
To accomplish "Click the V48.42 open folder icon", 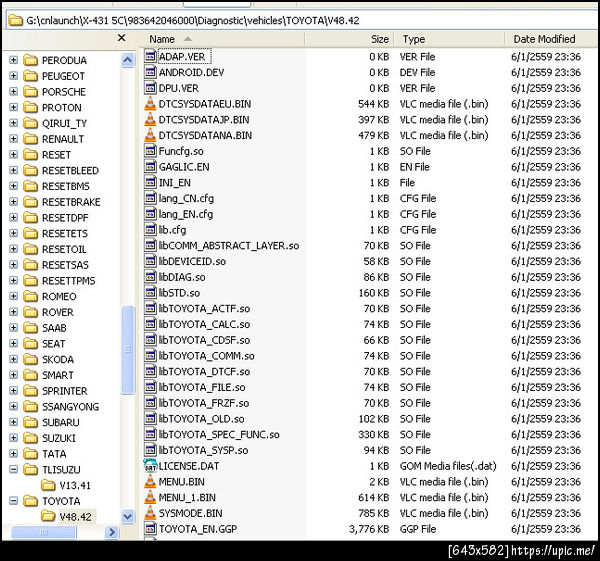I will [48, 517].
